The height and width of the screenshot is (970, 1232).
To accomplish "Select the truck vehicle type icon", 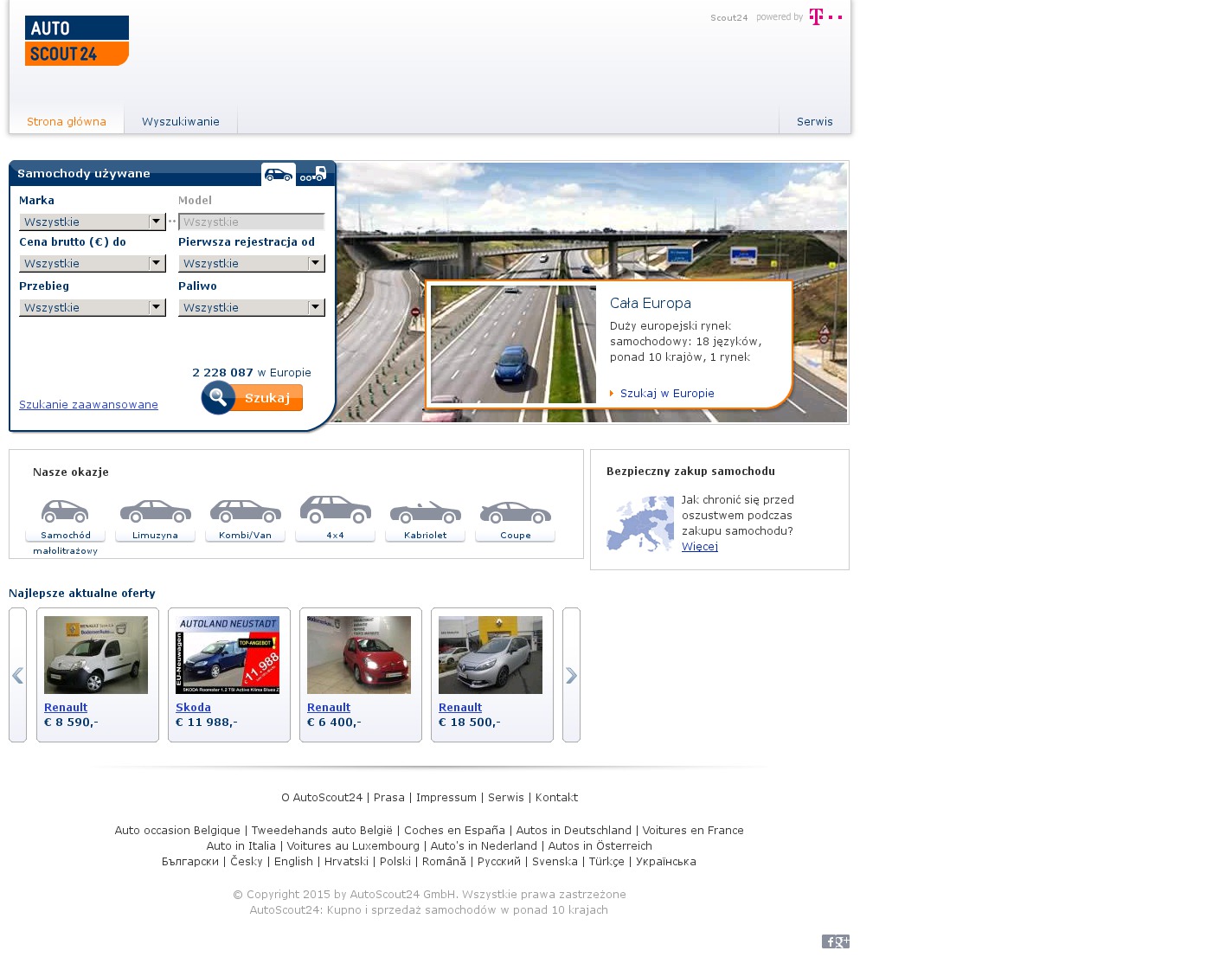I will point(313,174).
